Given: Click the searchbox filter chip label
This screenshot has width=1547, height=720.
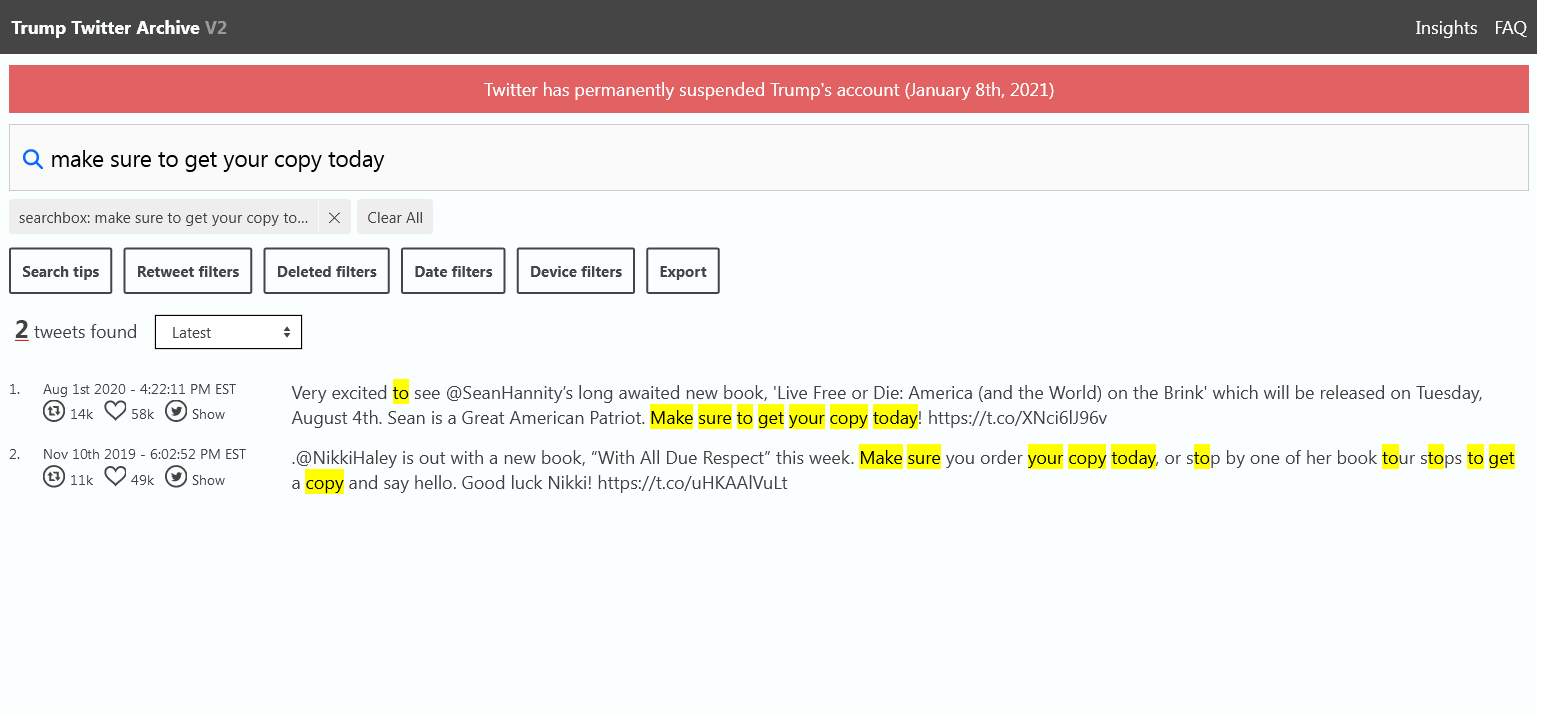Looking at the screenshot, I should [164, 217].
